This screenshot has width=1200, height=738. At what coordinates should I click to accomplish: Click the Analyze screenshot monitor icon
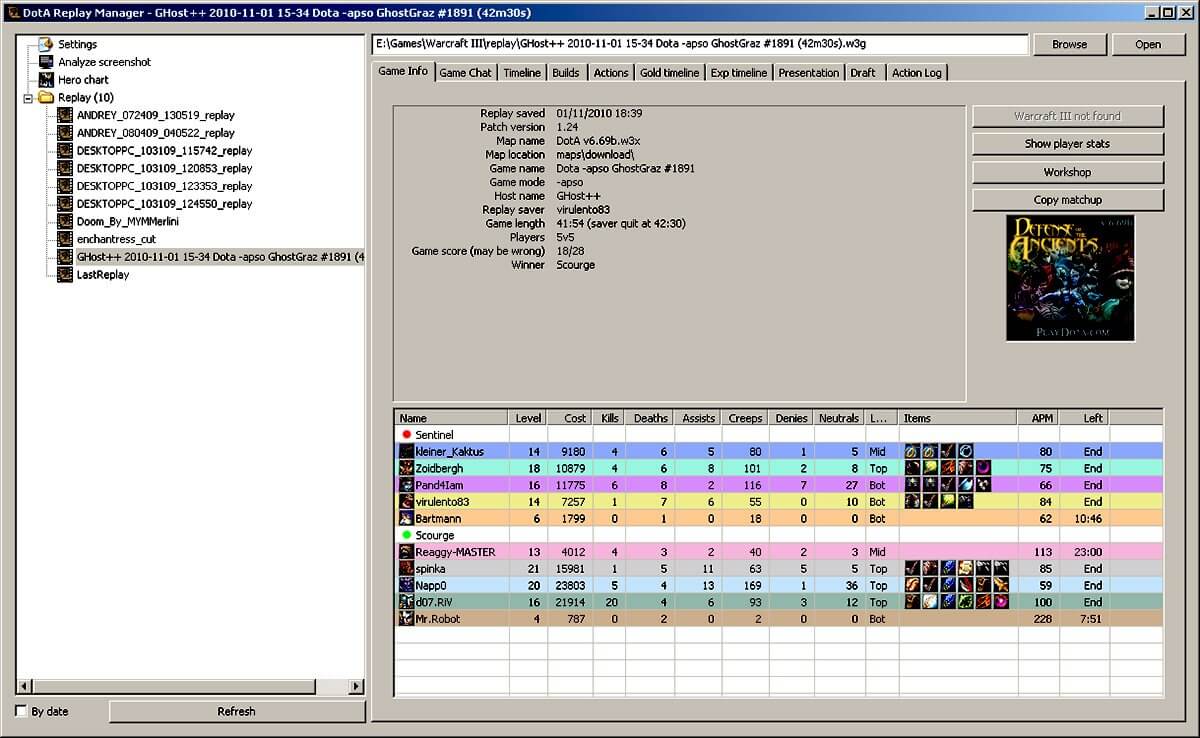coord(45,62)
